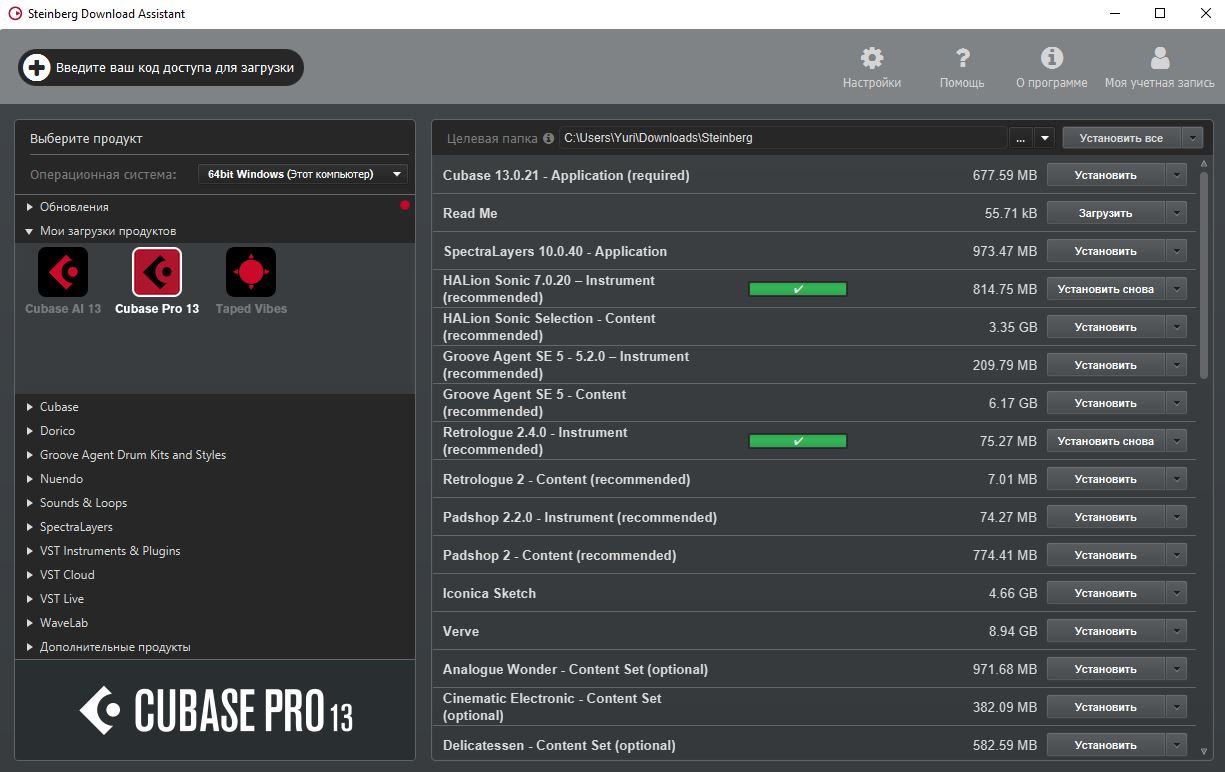Reinstall HALion Sonic 7.0.20 Instrument
The width and height of the screenshot is (1225, 772).
(1106, 289)
